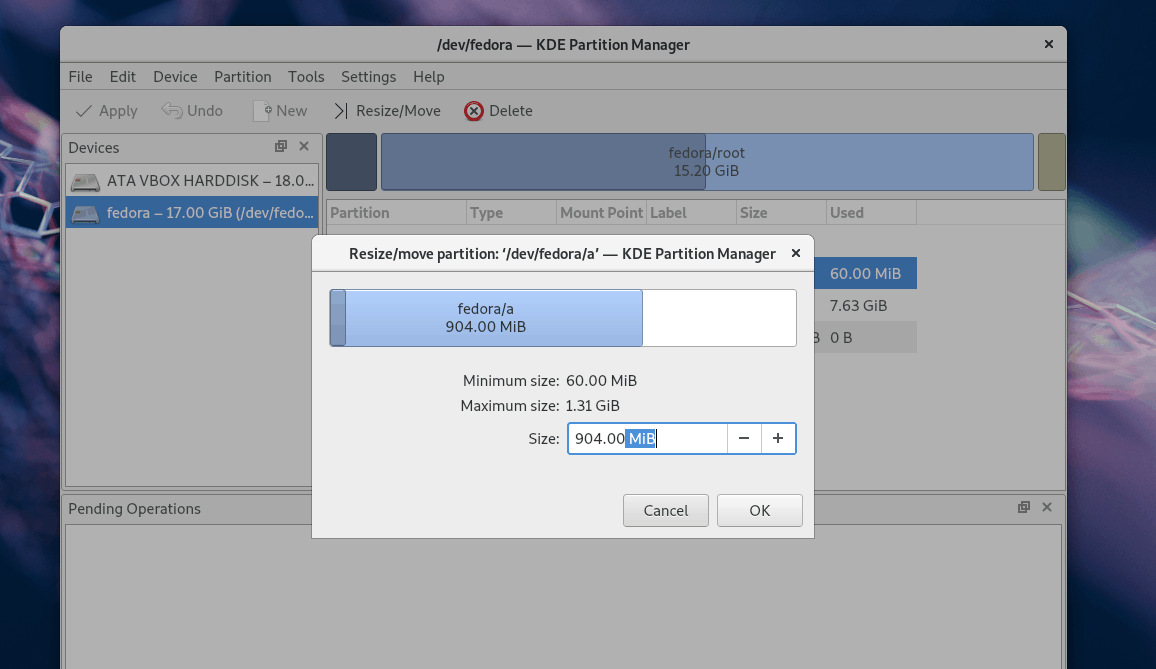Open the Settings menu

point(368,77)
